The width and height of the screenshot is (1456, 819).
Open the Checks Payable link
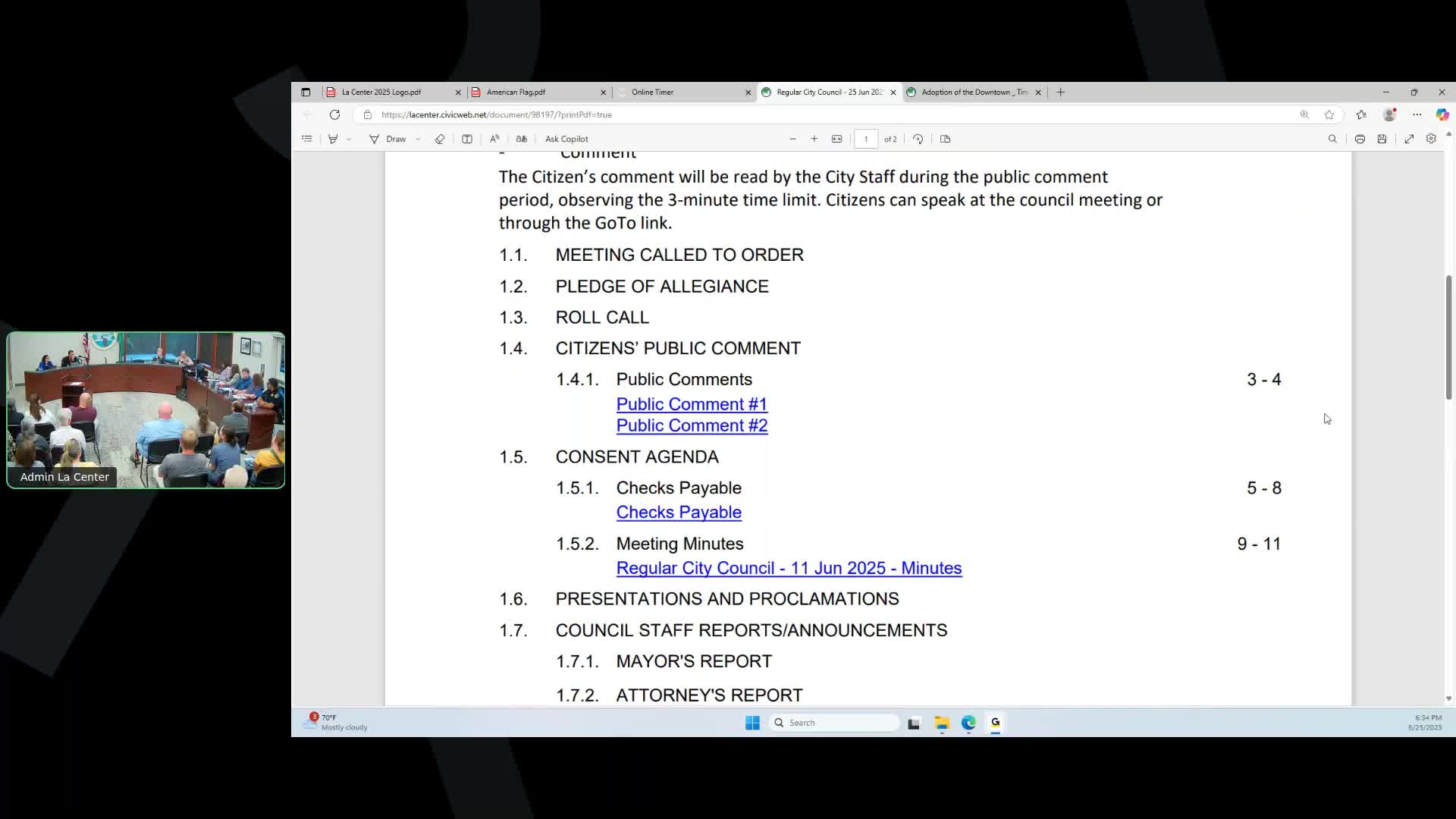[678, 513]
